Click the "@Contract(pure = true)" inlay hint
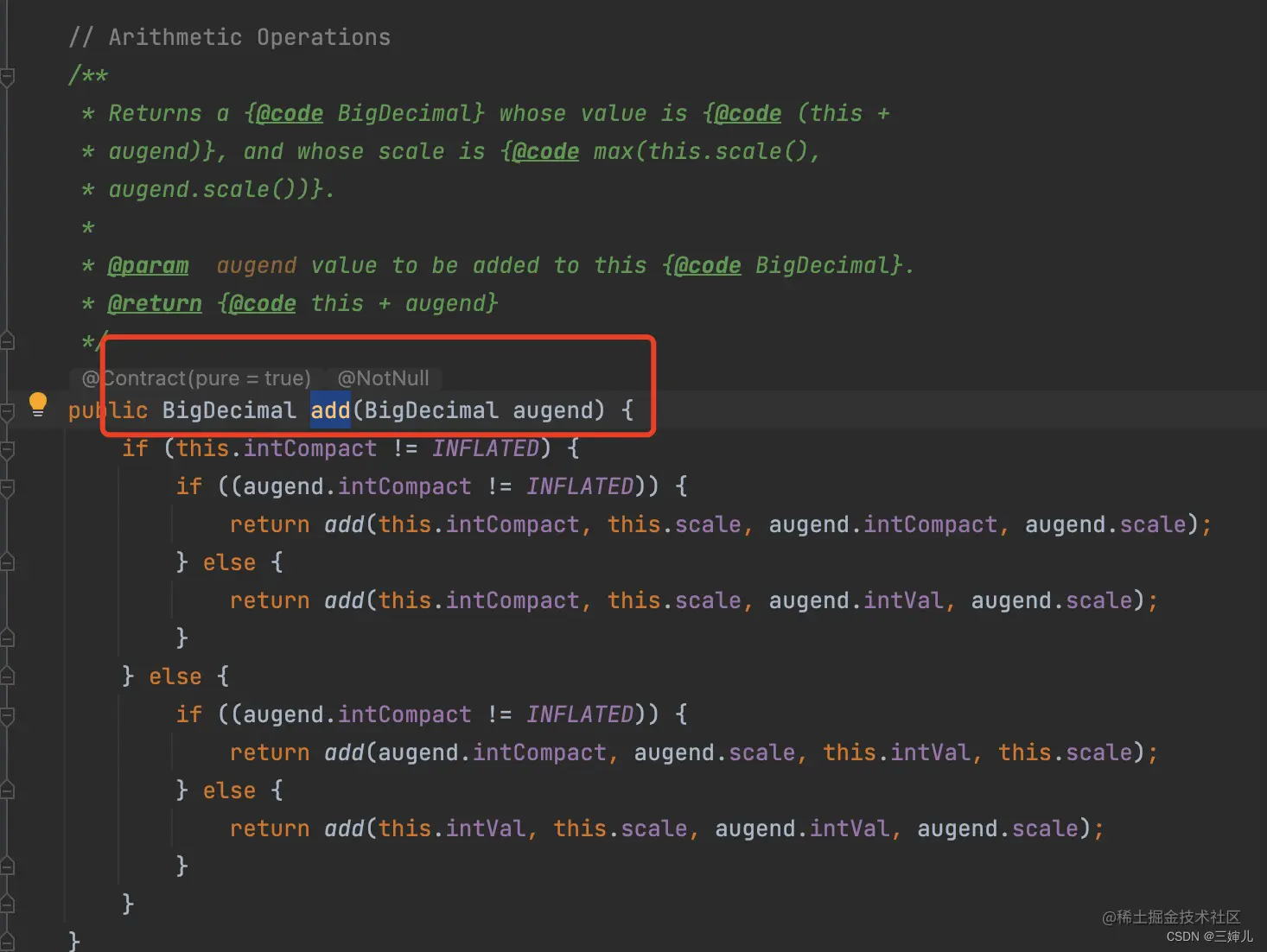 tap(196, 378)
